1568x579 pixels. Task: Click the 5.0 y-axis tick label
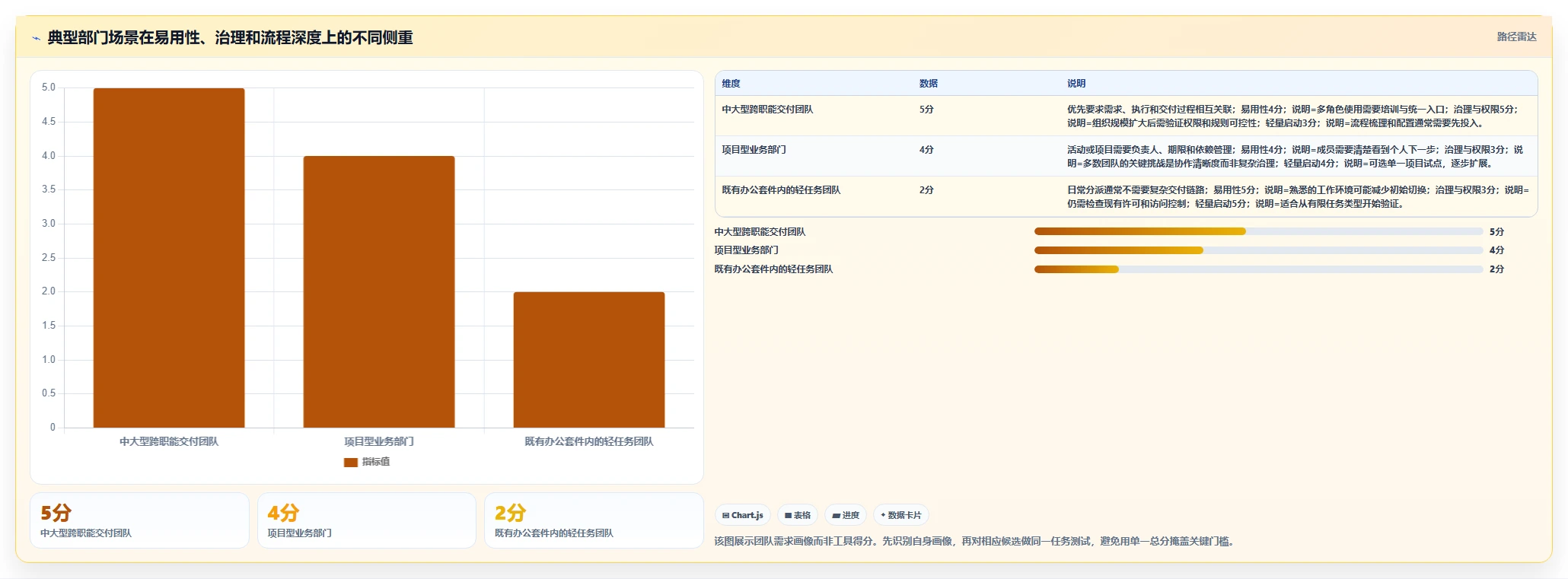pos(49,87)
